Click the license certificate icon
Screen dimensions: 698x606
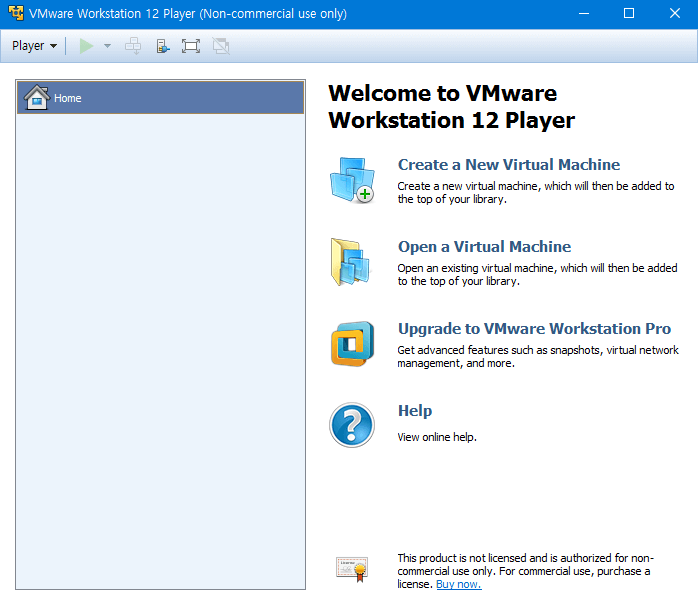pyautogui.click(x=351, y=569)
